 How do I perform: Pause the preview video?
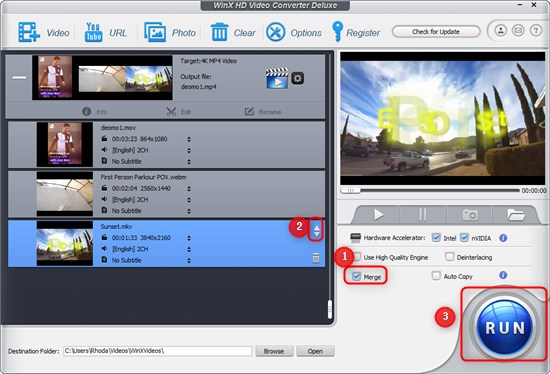[x=423, y=214]
